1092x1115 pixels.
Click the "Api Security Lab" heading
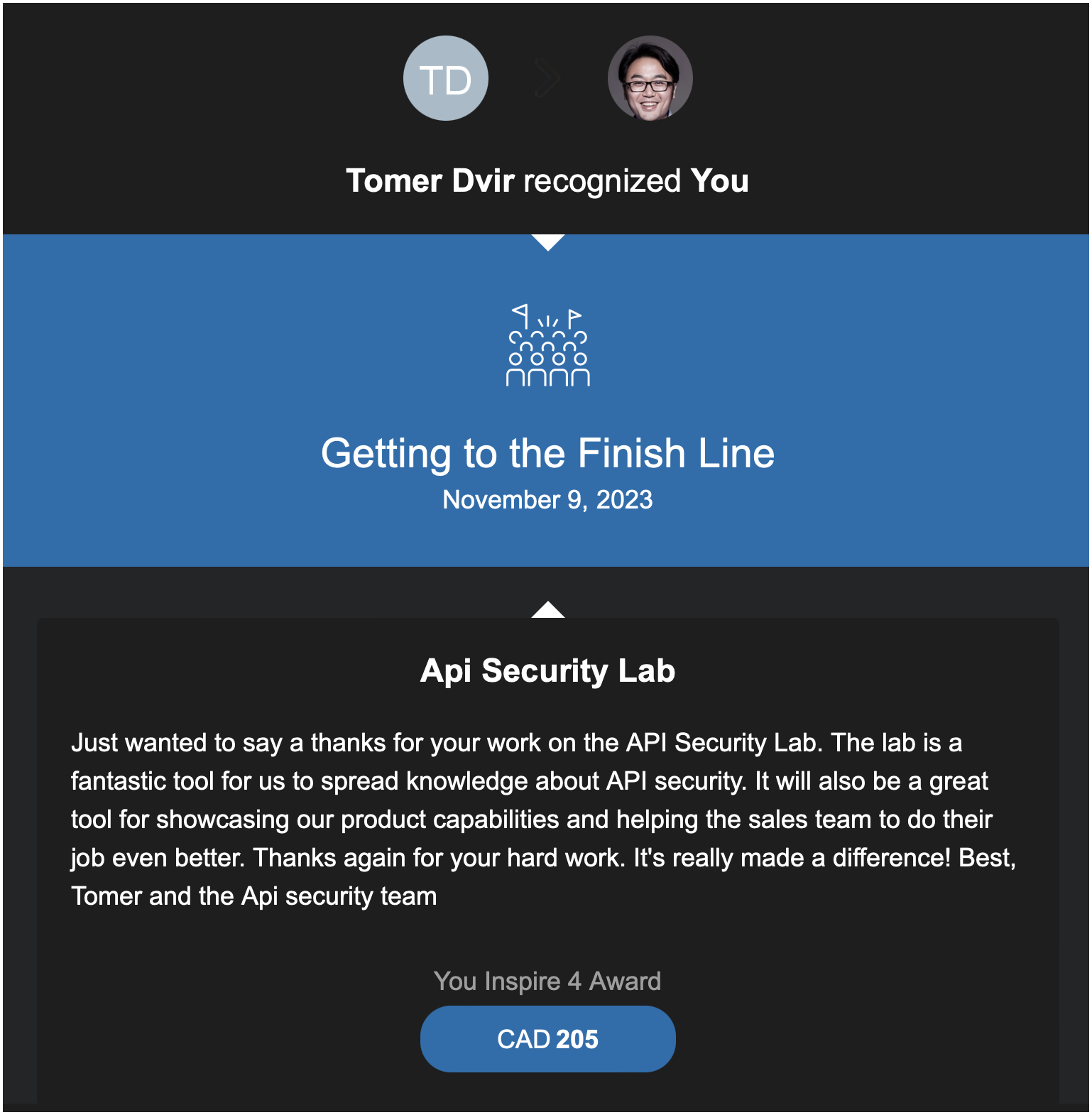547,671
